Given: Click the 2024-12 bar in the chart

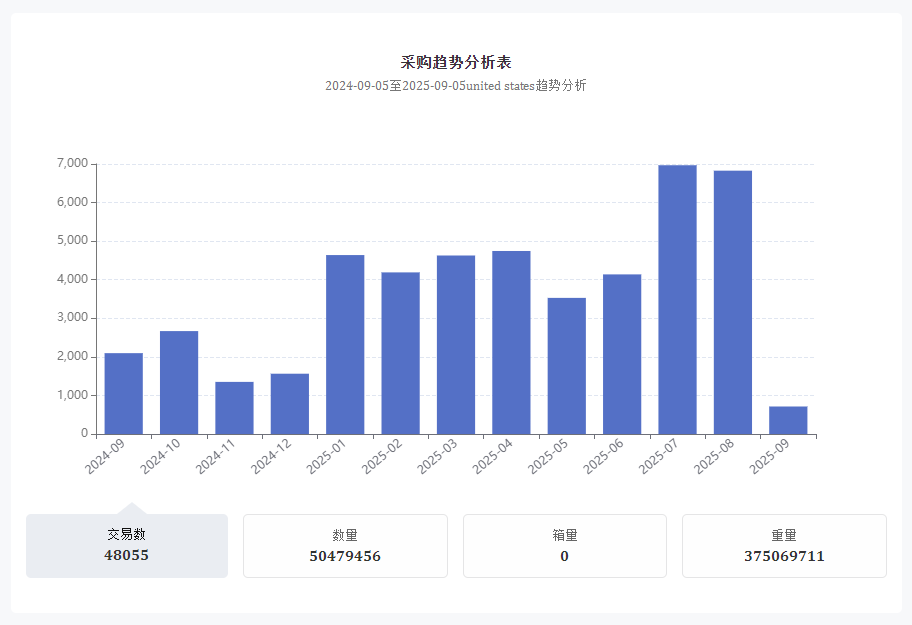Looking at the screenshot, I should point(290,404).
